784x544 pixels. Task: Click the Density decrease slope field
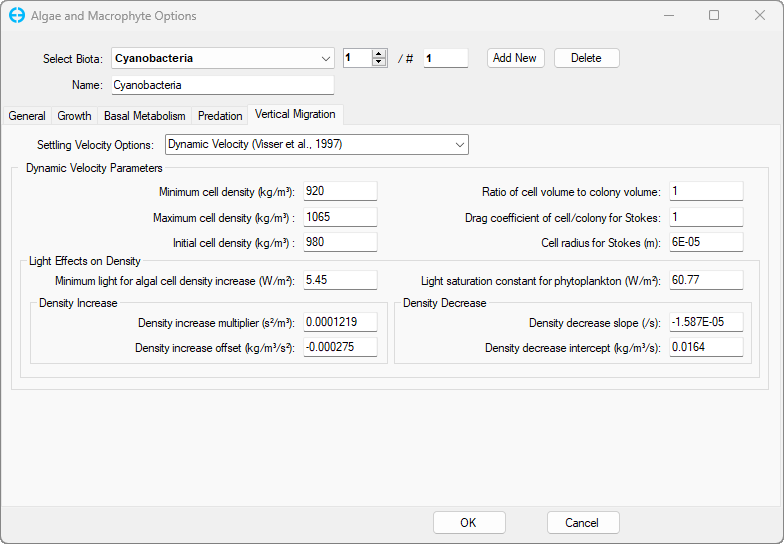pos(706,322)
